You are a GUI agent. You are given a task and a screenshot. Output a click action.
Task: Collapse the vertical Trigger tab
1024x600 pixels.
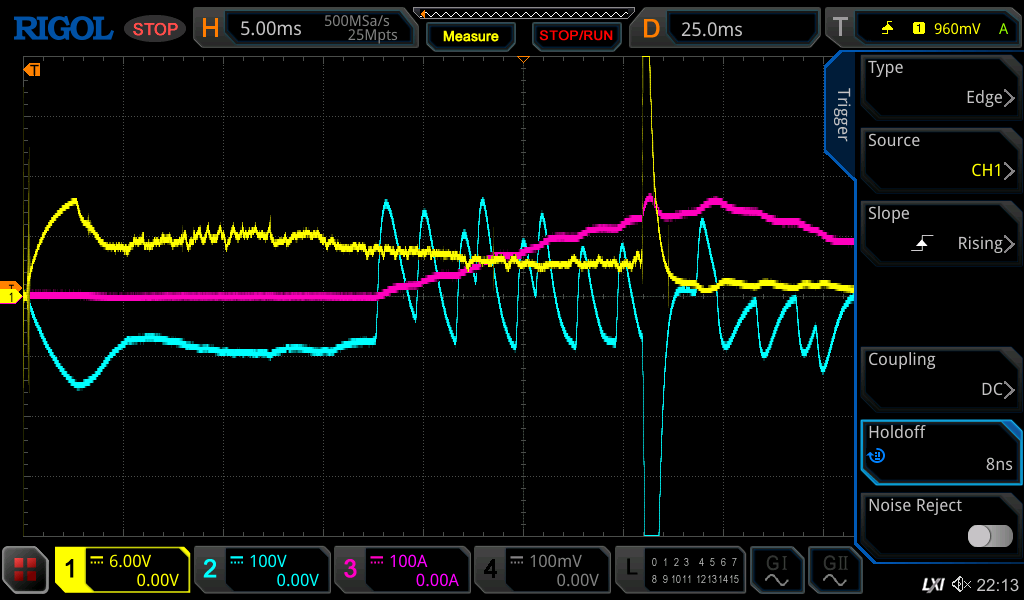[x=842, y=115]
